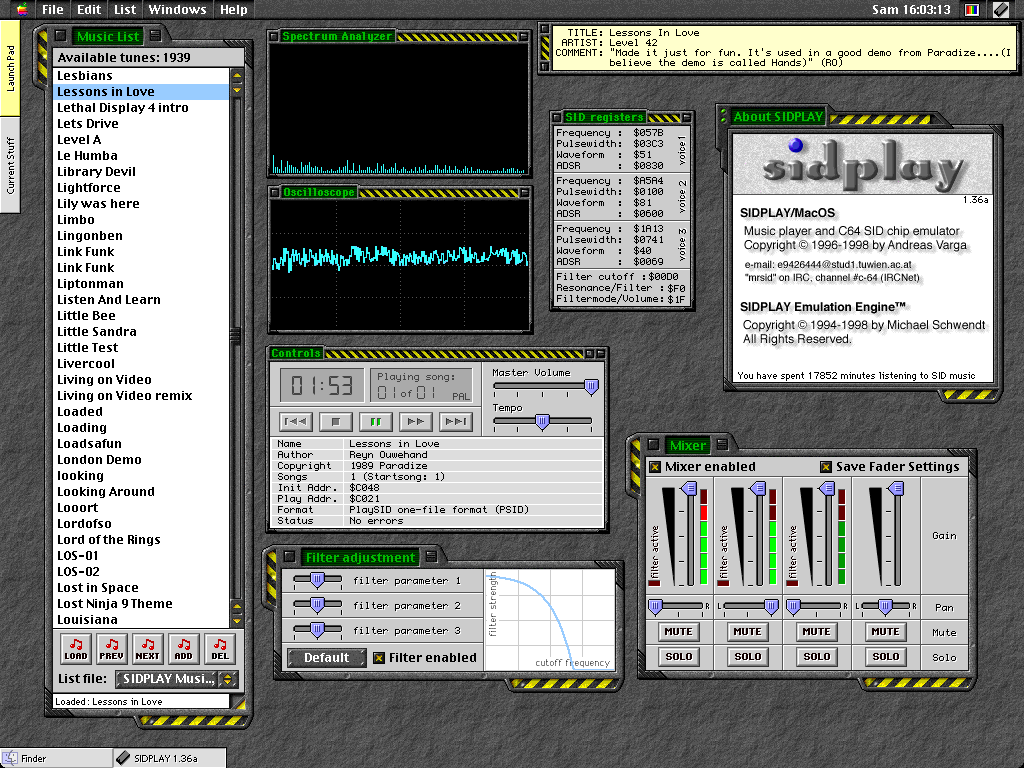
Task: Skip to next song in Controls
Action: (455, 421)
